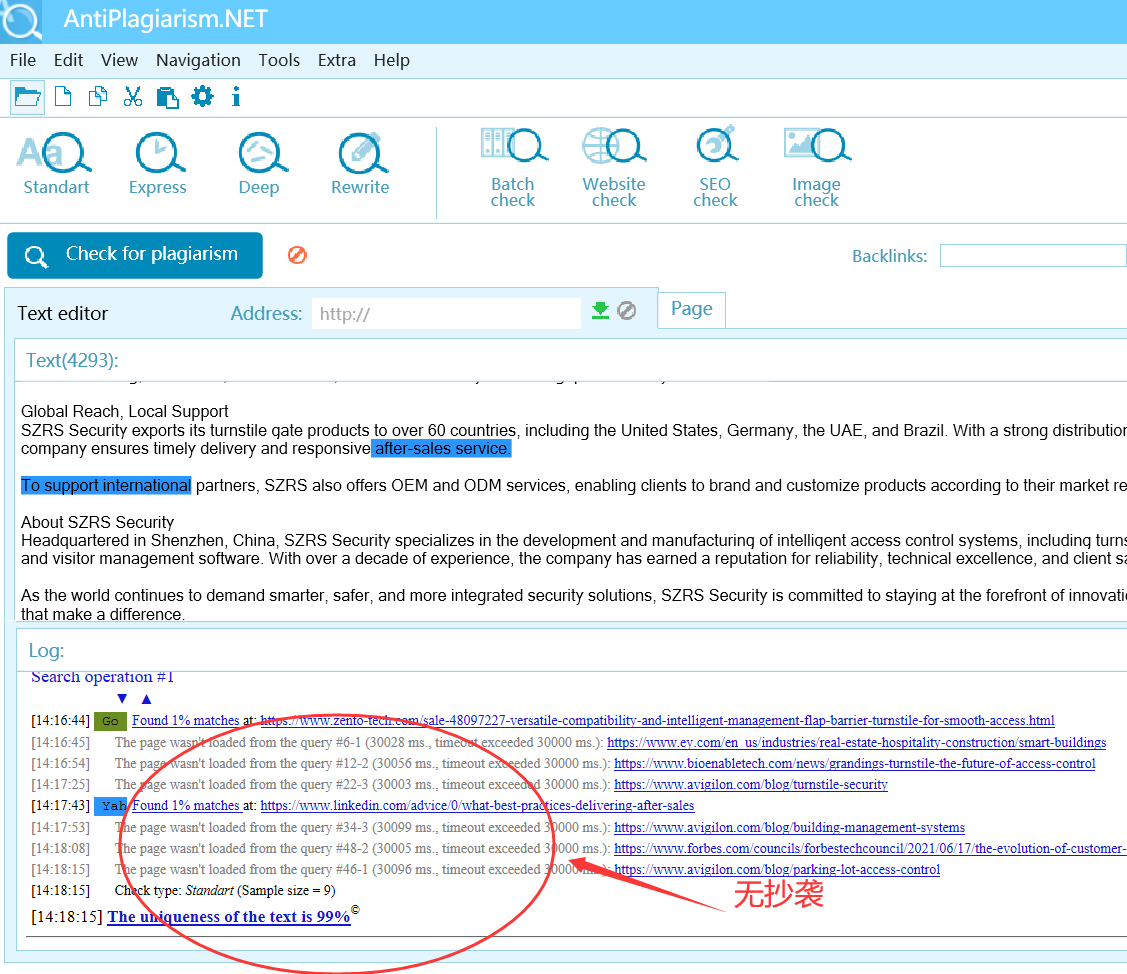Click the Address http:// input field
Viewport: 1127px width, 974px height.
coord(445,314)
